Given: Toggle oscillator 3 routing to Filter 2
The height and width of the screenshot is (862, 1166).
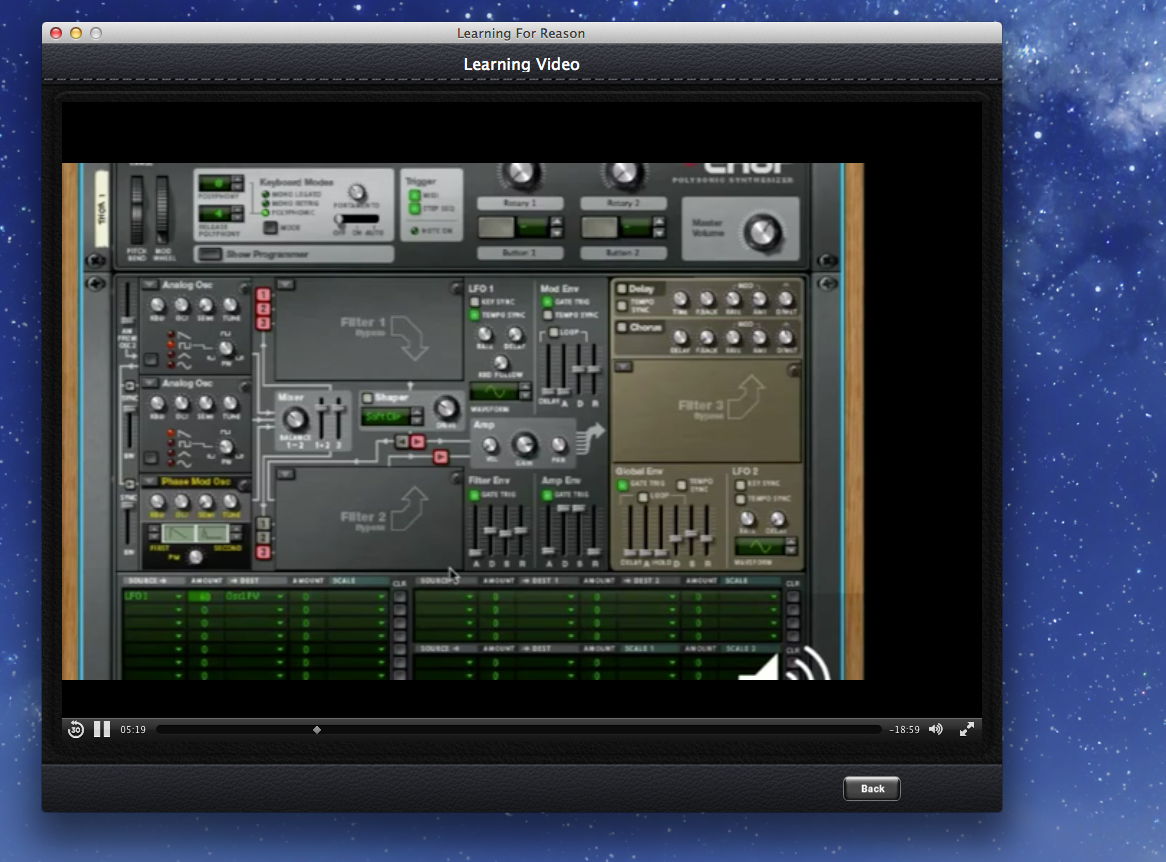Looking at the screenshot, I should tap(262, 552).
